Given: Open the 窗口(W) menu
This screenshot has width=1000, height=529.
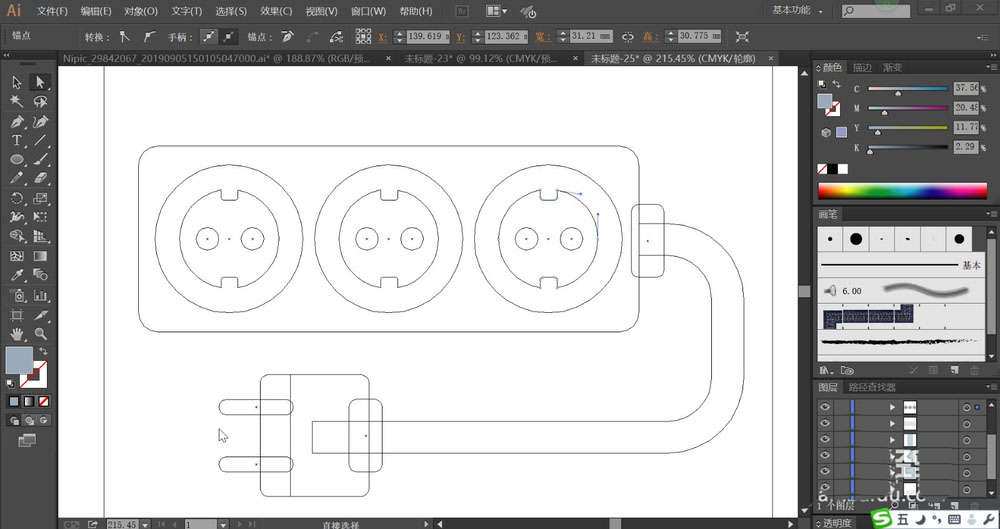Looking at the screenshot, I should click(369, 11).
